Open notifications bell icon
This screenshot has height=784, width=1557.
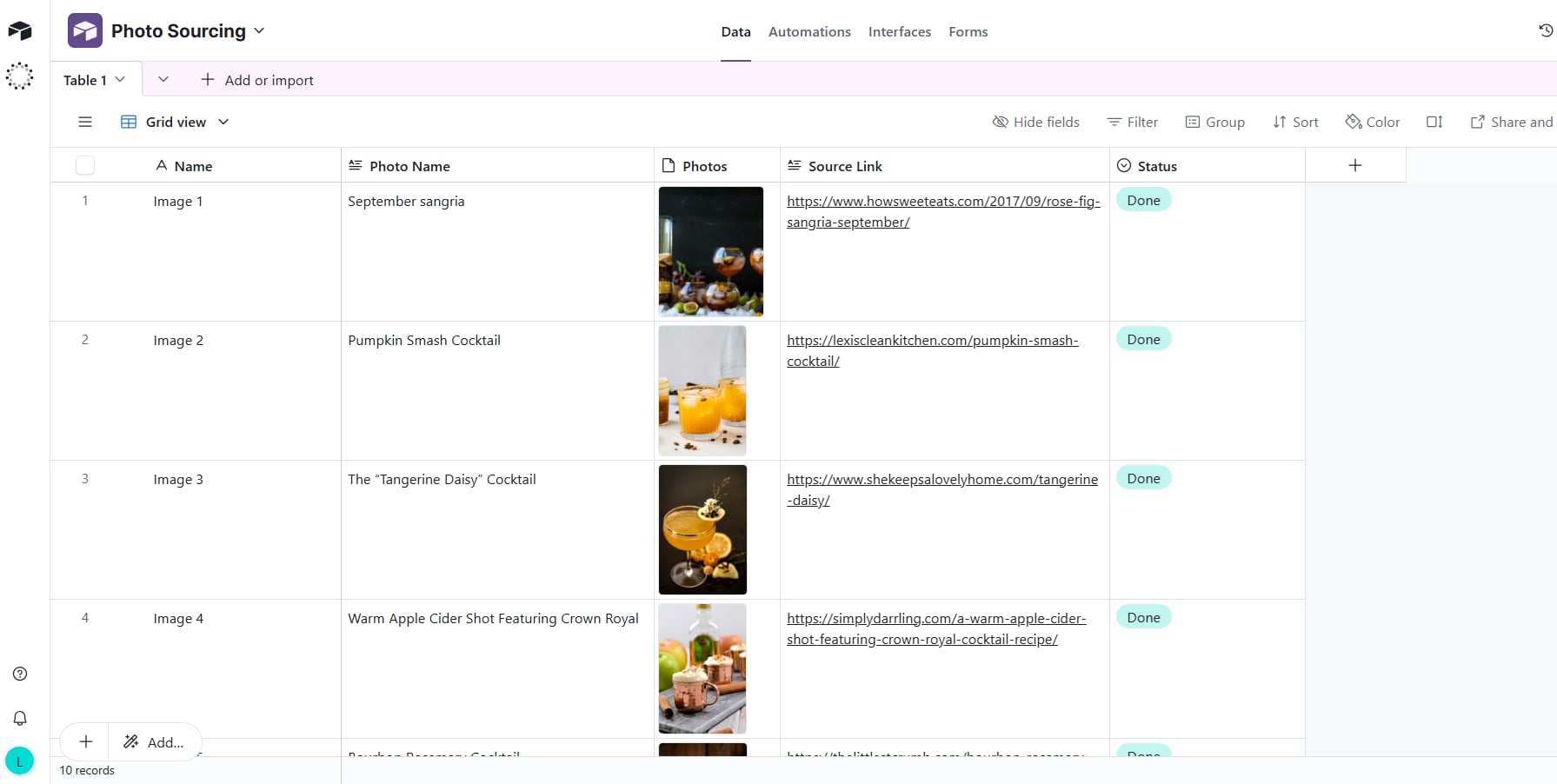click(20, 718)
